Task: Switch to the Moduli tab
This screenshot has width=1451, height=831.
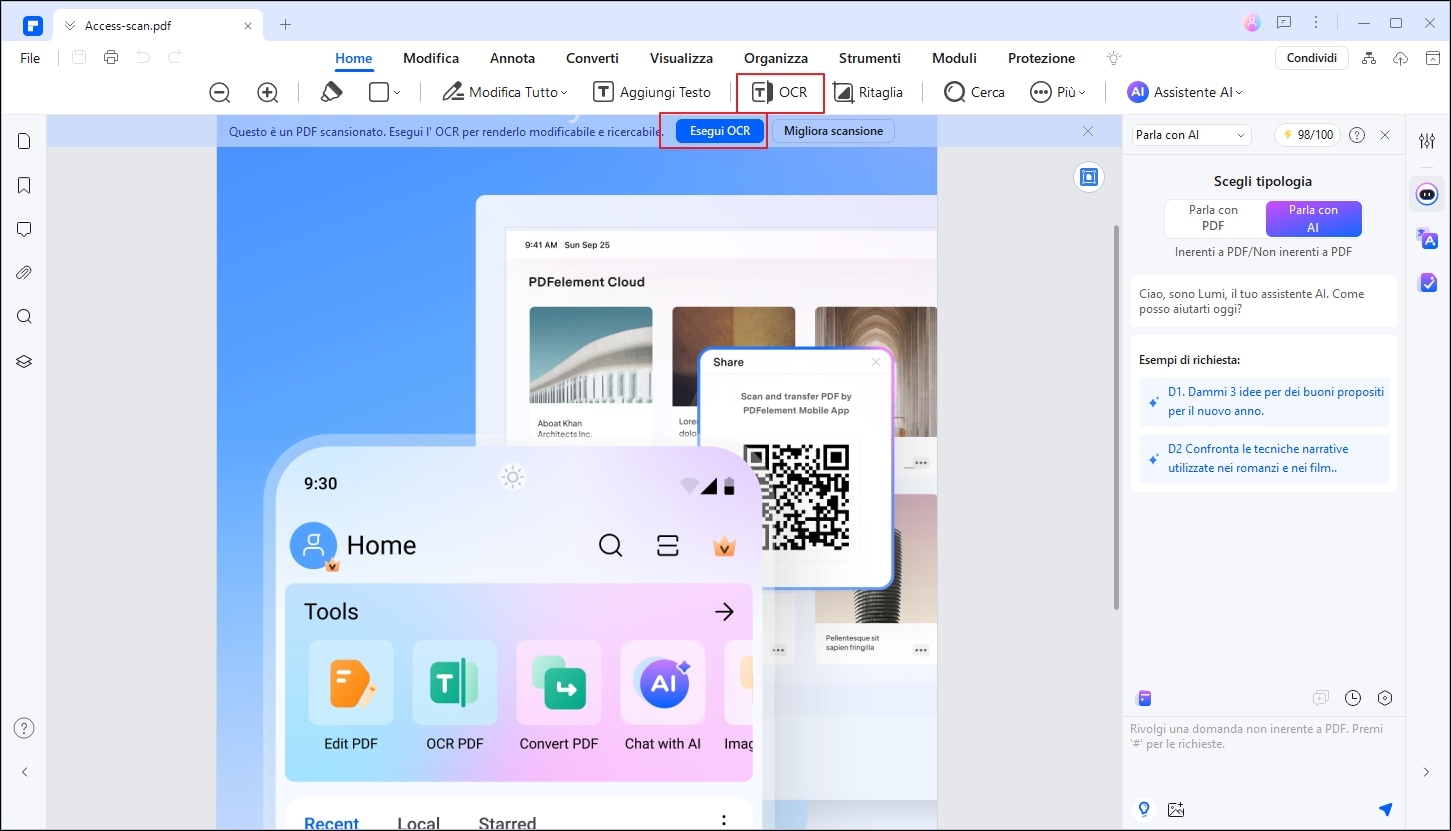Action: 954,58
